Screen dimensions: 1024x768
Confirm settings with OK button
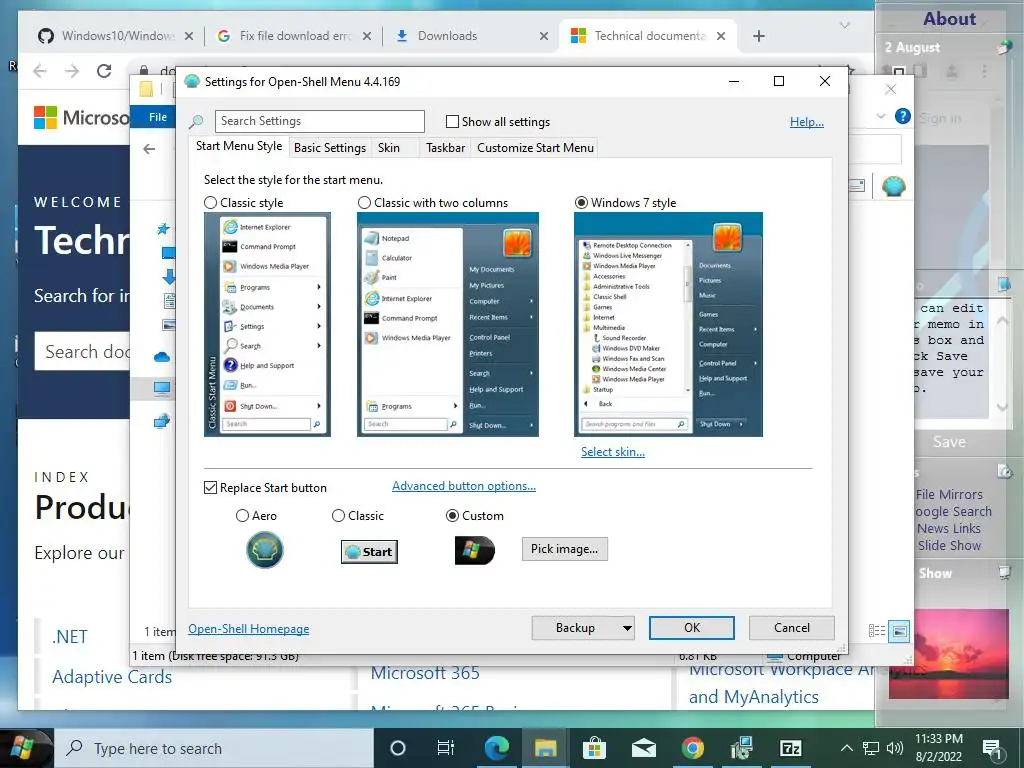(x=692, y=628)
